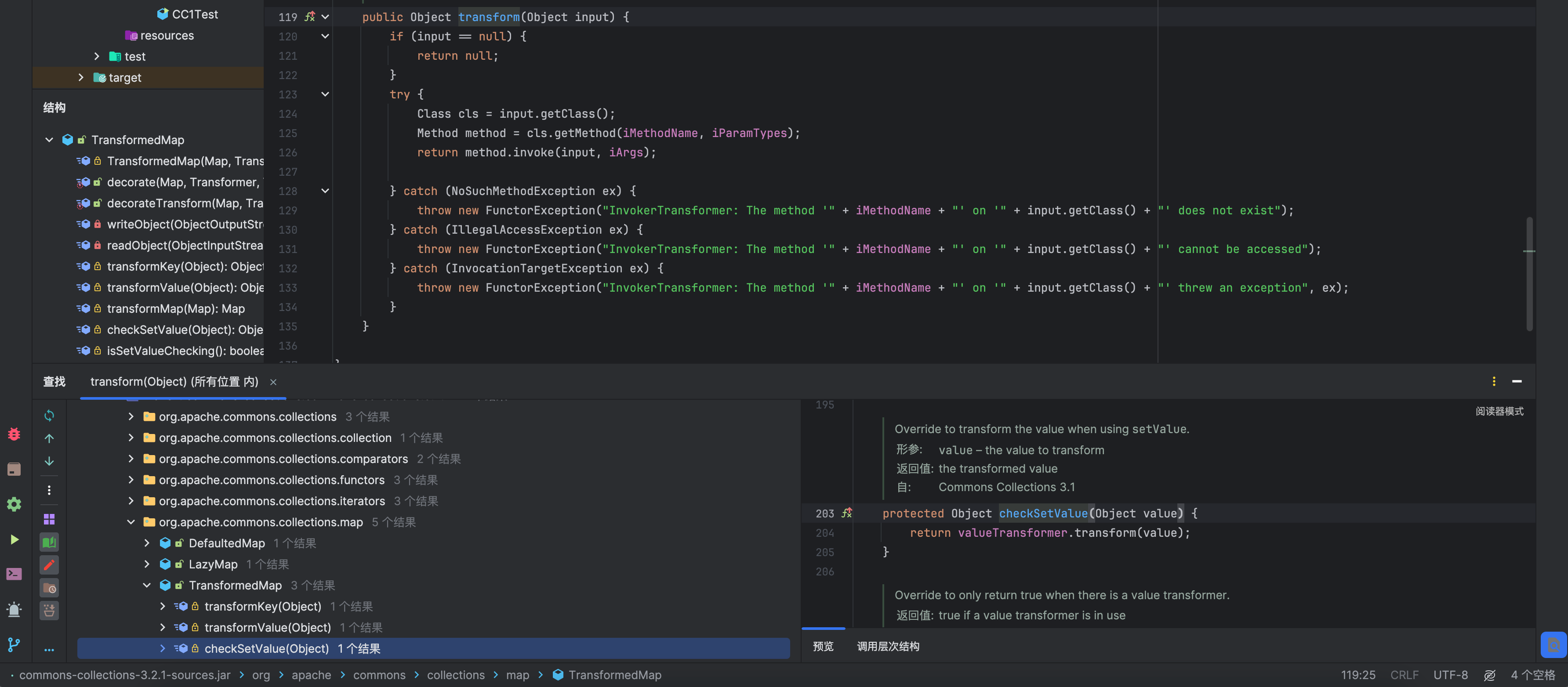The image size is (1568, 687).
Task: Open the Debug bug tool window
Action: [14, 434]
